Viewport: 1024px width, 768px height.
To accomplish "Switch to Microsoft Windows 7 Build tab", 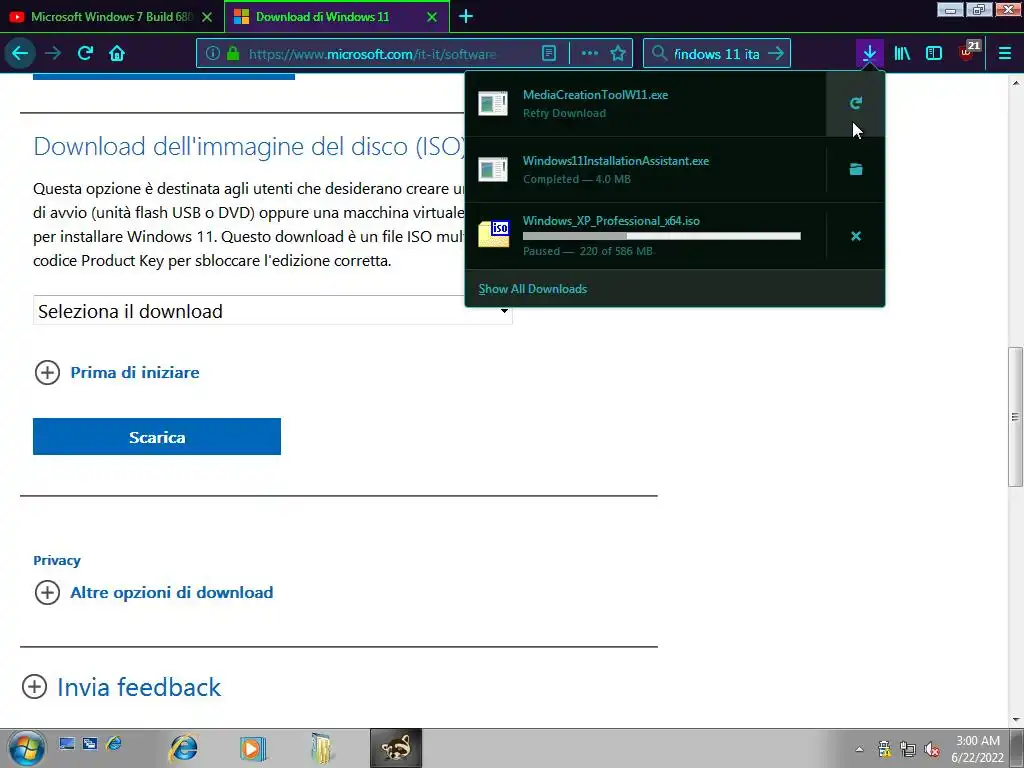I will (x=111, y=17).
